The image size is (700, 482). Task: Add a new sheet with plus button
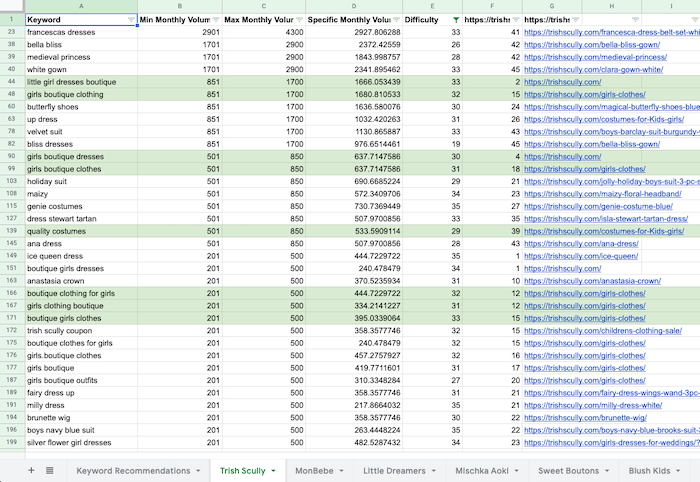31,470
